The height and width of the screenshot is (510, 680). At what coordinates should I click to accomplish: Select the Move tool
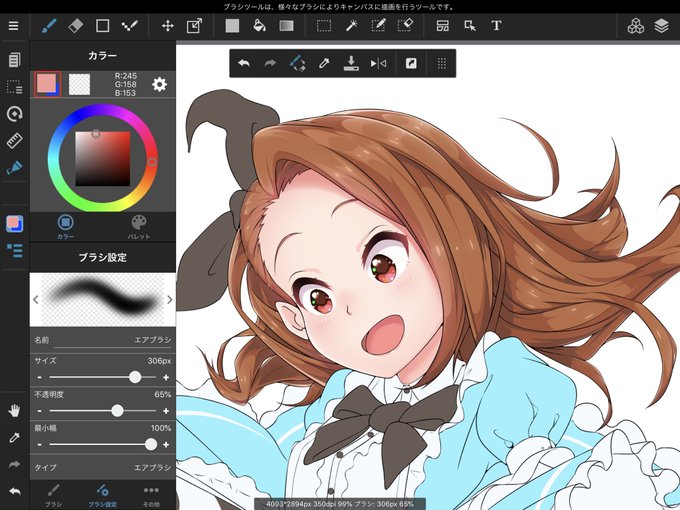pos(168,26)
